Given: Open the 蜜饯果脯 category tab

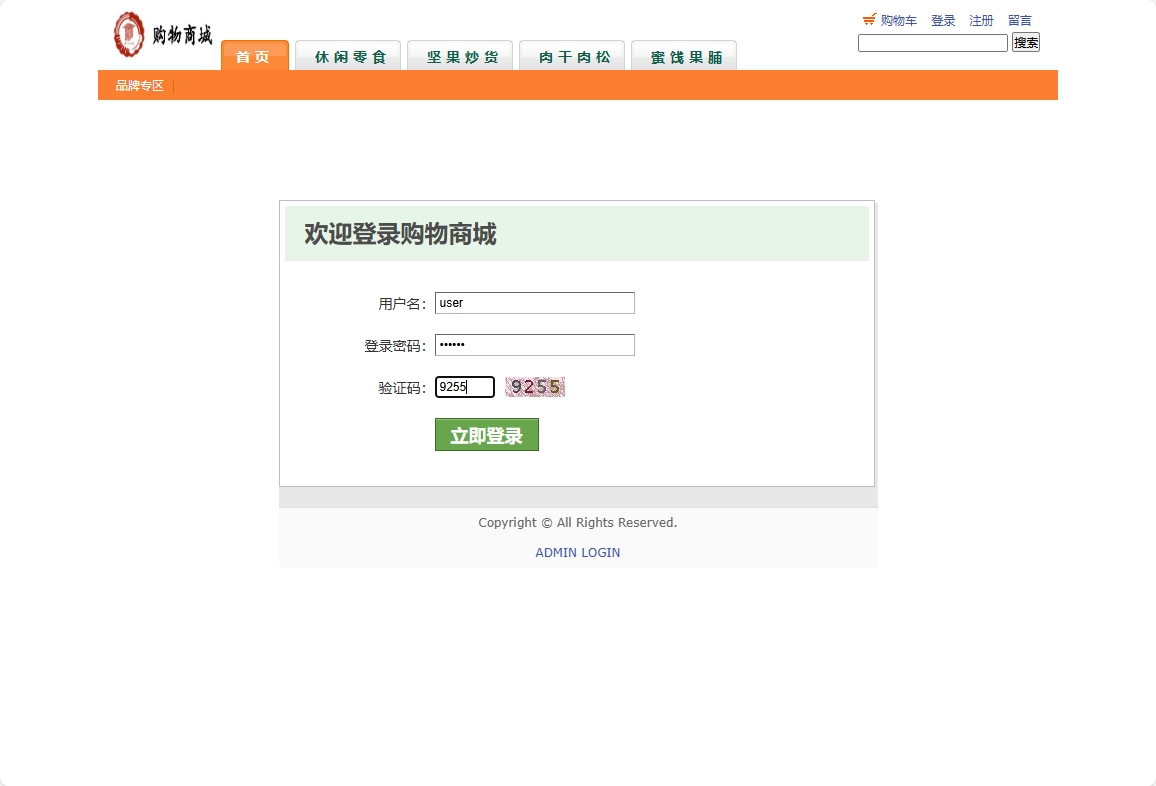Looking at the screenshot, I should point(683,57).
